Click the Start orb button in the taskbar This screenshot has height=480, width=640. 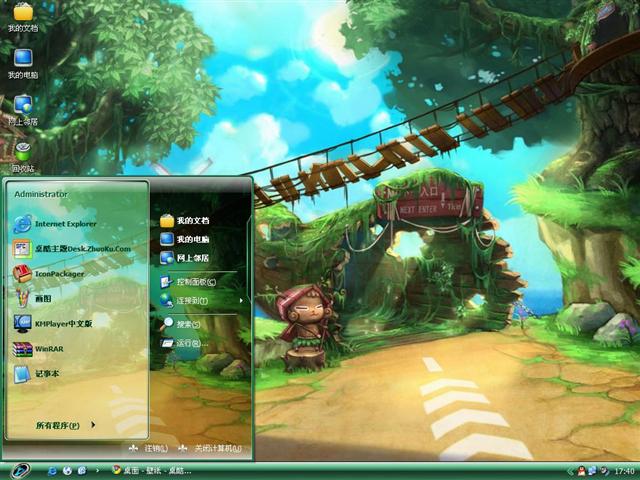tap(20, 471)
